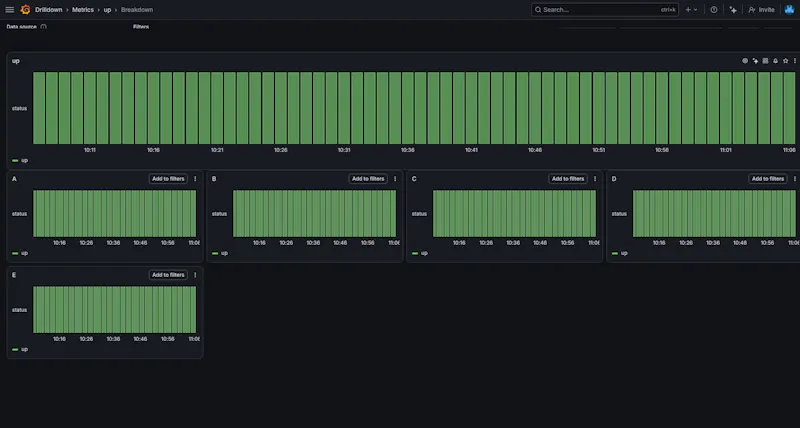Click grid icon in up panel toolbar
This screenshot has height=428, width=800.
tap(765, 61)
